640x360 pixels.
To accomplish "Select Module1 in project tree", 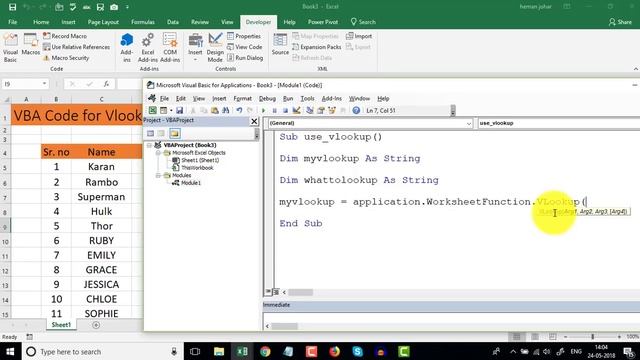I will pyautogui.click(x=191, y=183).
